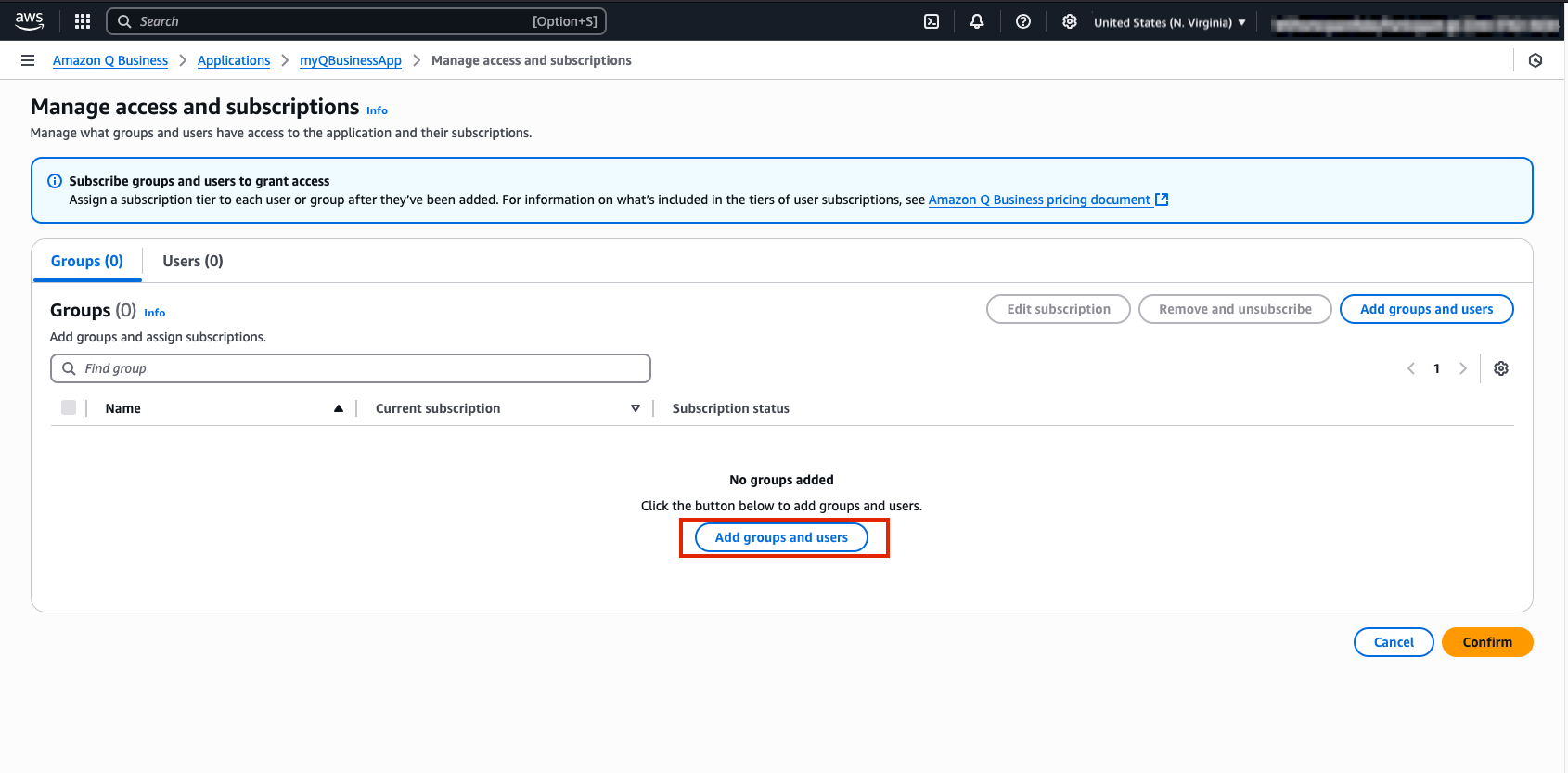Toggle the select-all groups checkbox

pos(69,407)
